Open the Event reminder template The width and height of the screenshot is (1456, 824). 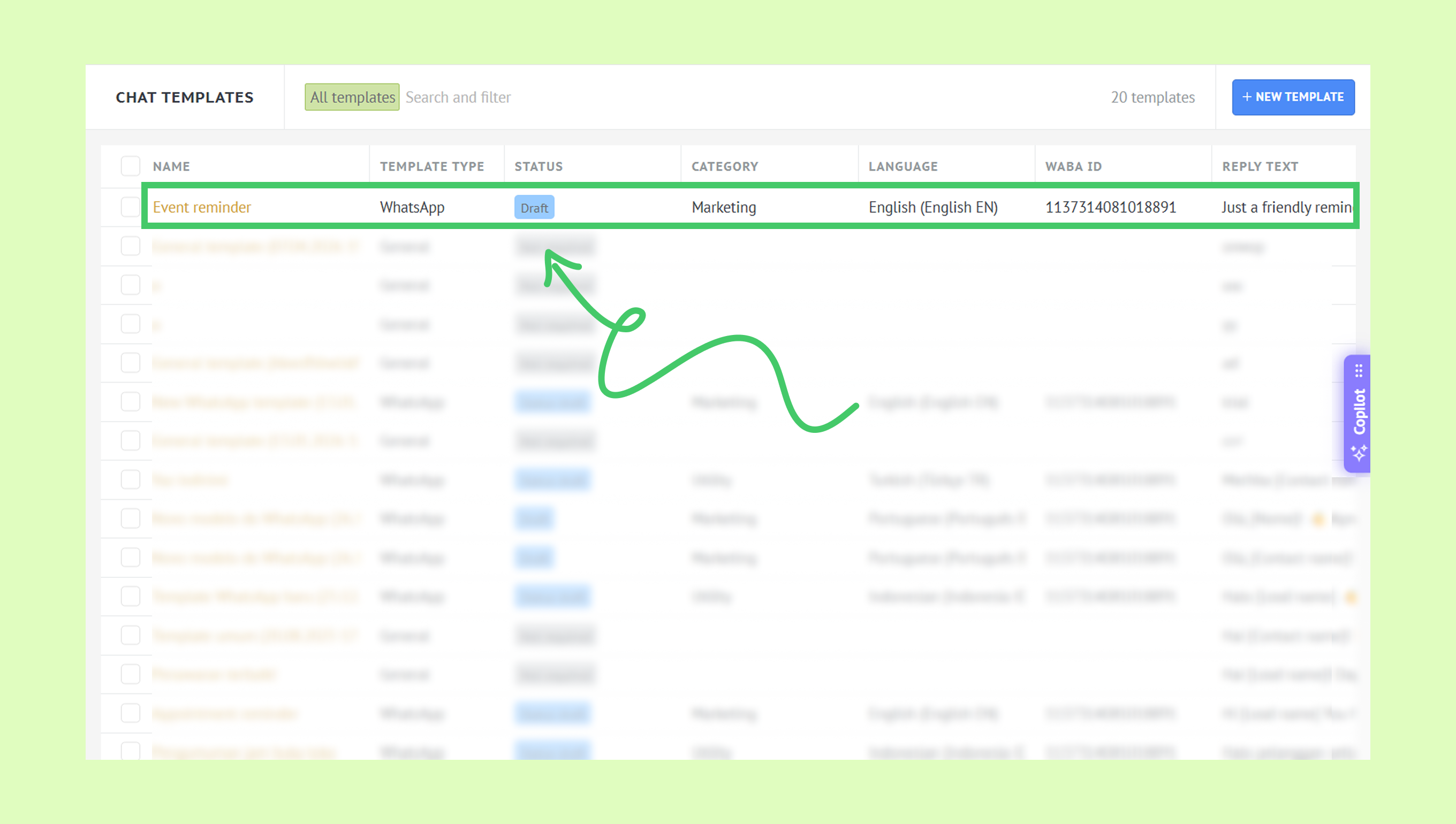[201, 207]
